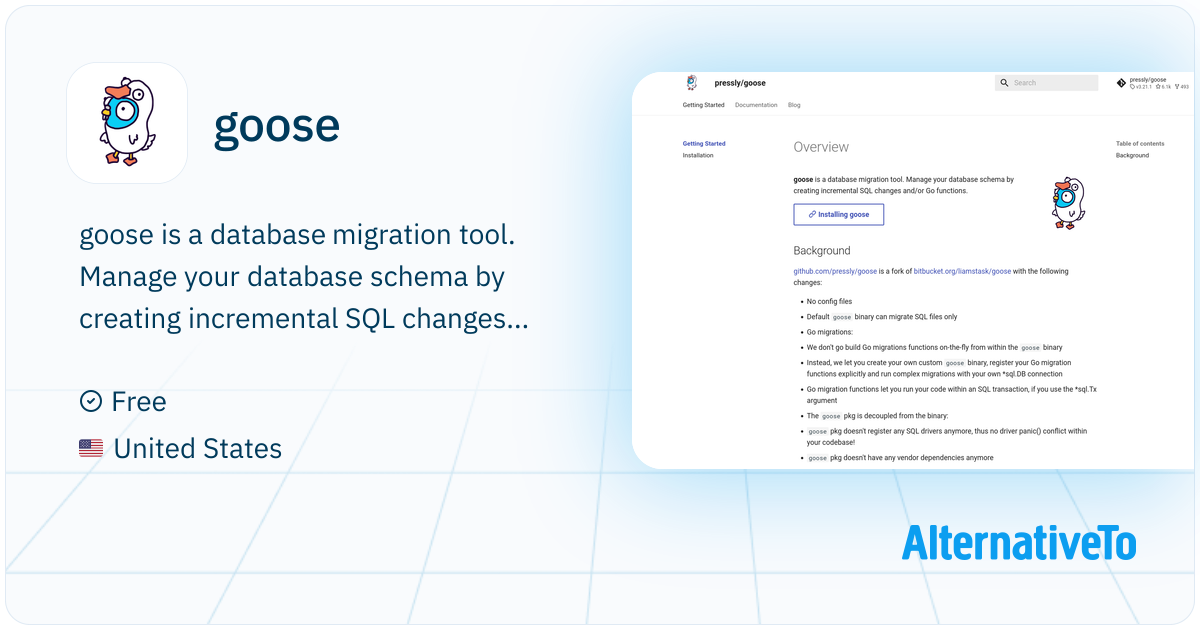Jump to Background in table of contents
This screenshot has width=1200, height=630.
pos(1133,156)
